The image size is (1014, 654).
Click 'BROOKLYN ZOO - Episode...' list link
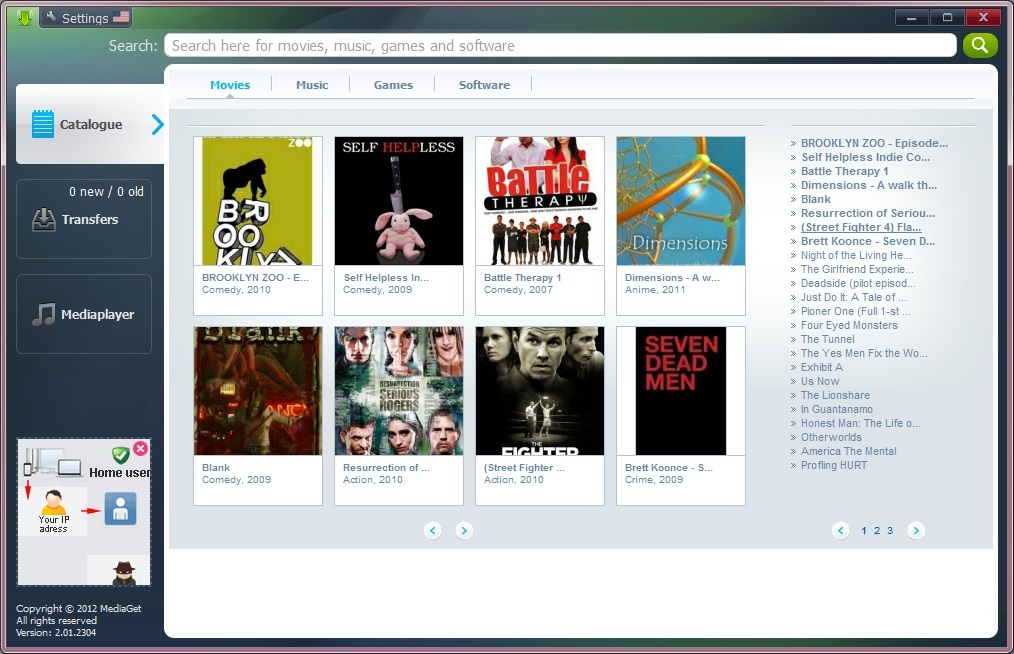874,143
